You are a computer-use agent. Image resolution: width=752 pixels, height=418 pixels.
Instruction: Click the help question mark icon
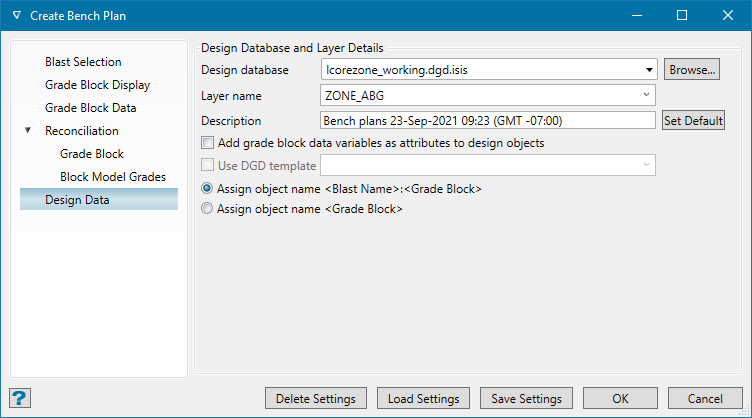20,397
